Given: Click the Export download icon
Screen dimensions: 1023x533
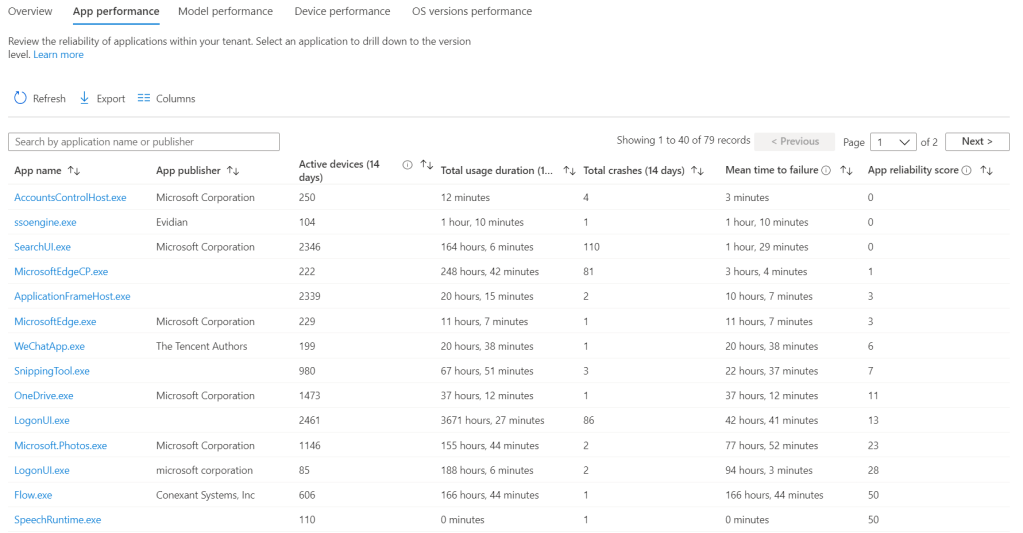Looking at the screenshot, I should click(x=85, y=98).
